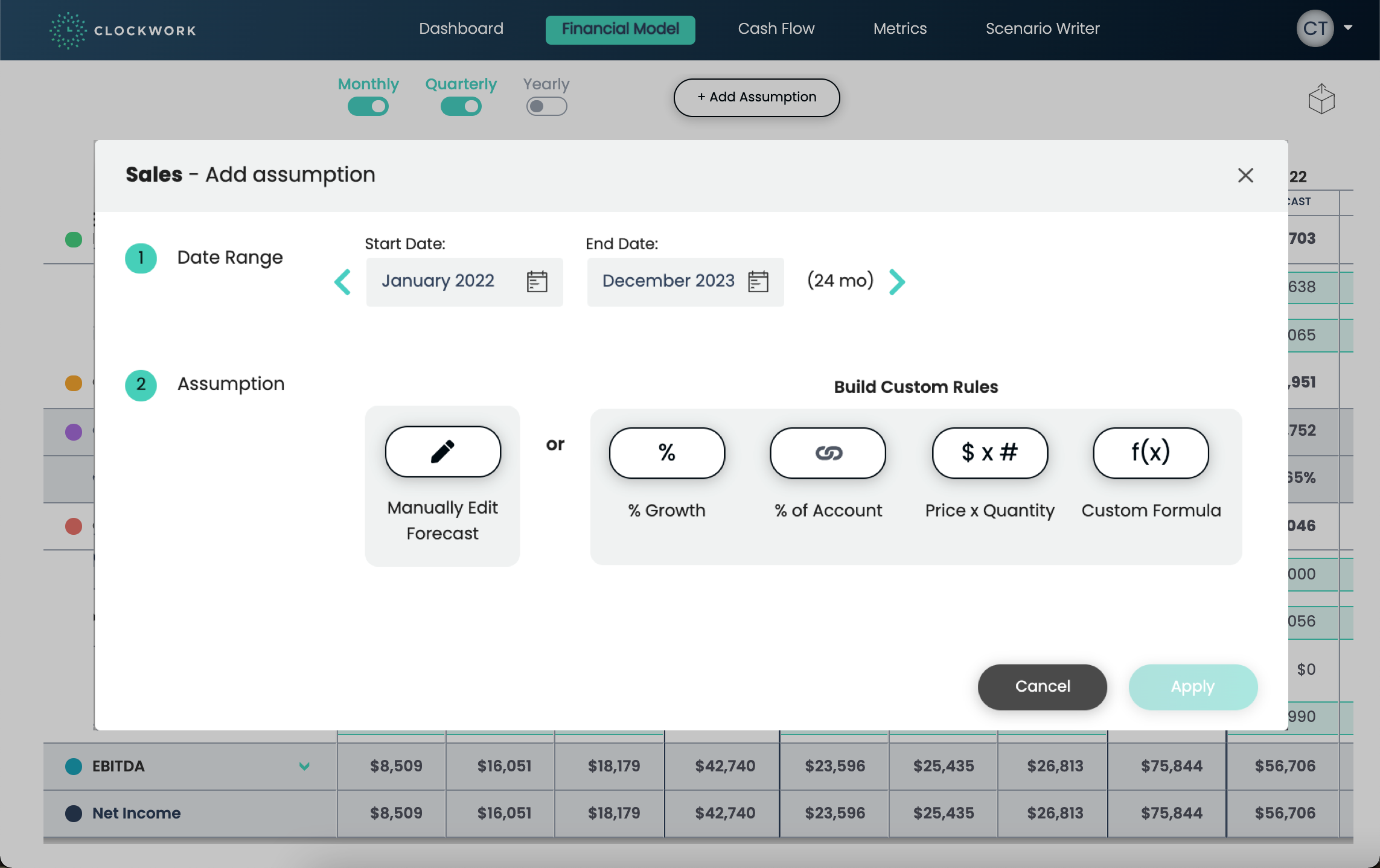Select the Custom Formula f(x) icon
1380x868 pixels.
tap(1151, 452)
